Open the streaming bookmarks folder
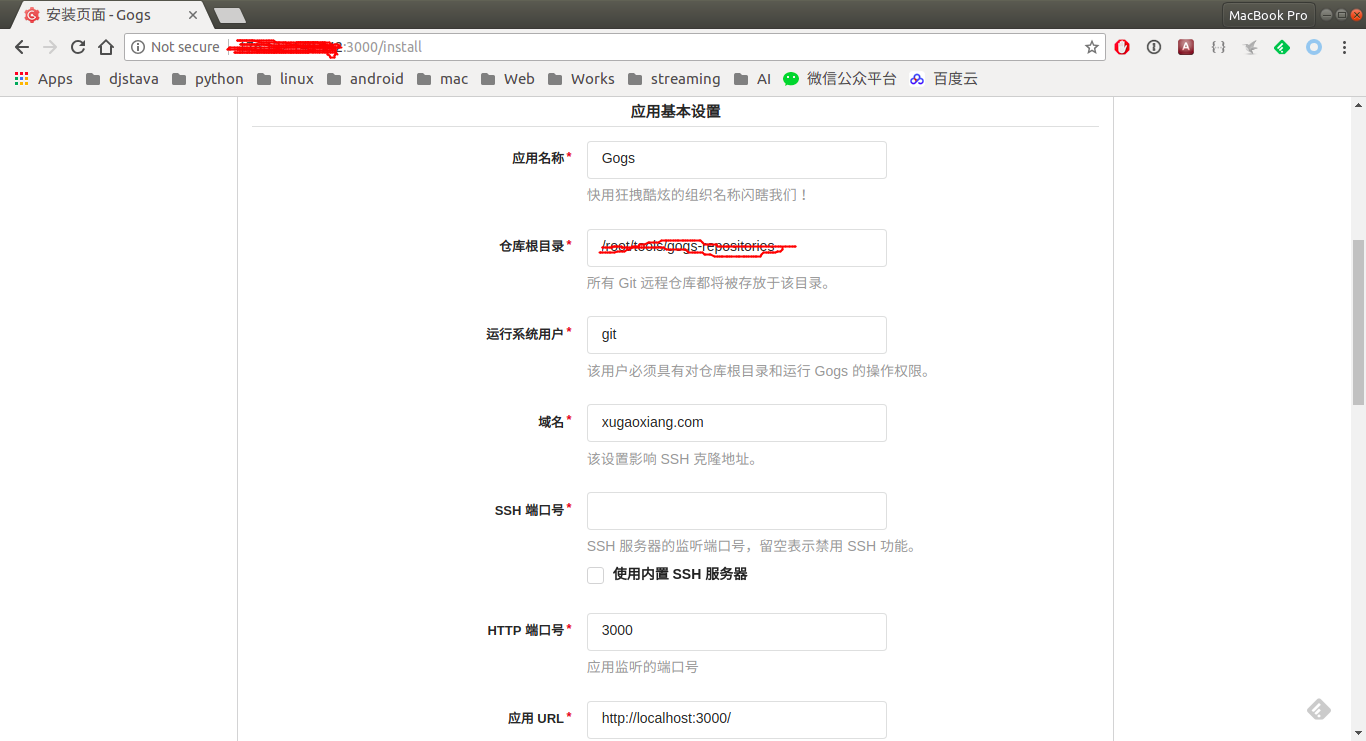This screenshot has height=741, width=1366. (674, 79)
